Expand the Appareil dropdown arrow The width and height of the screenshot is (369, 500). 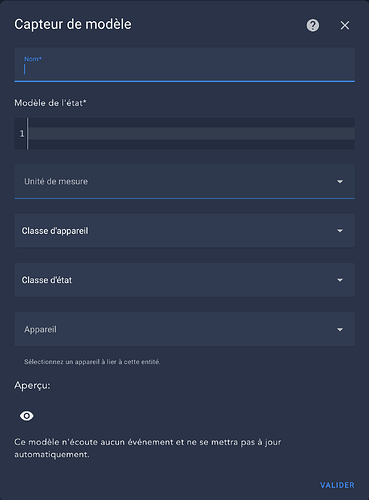pos(340,330)
